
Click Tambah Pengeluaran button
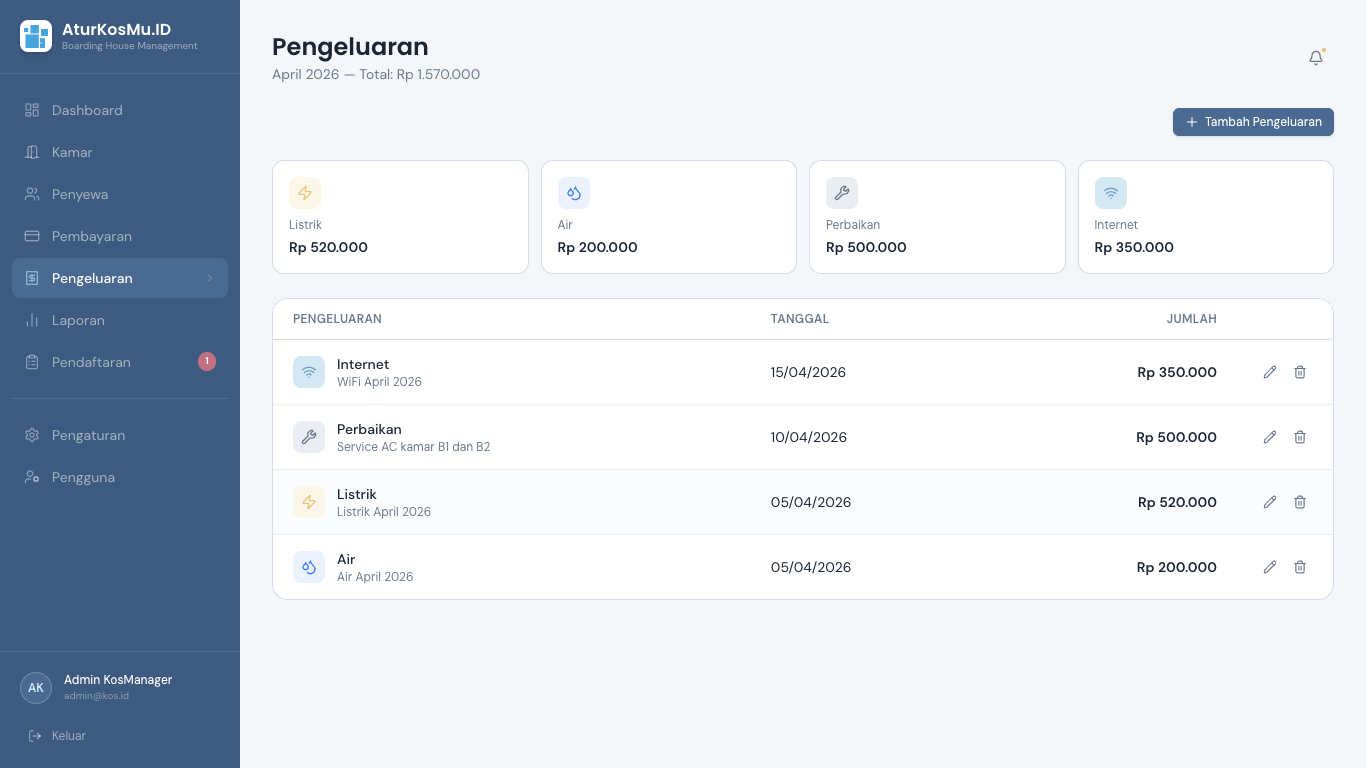(1253, 122)
